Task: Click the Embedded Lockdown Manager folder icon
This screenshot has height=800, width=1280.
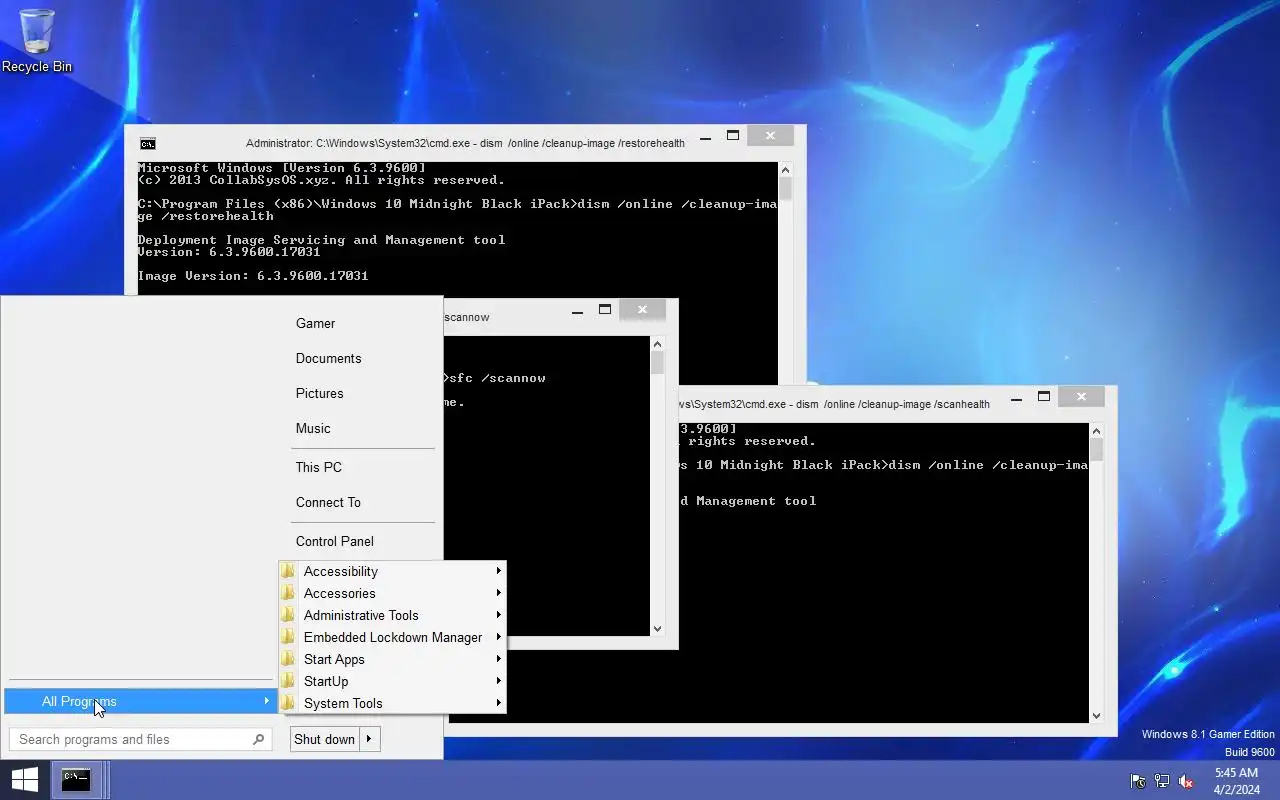Action: (288, 637)
